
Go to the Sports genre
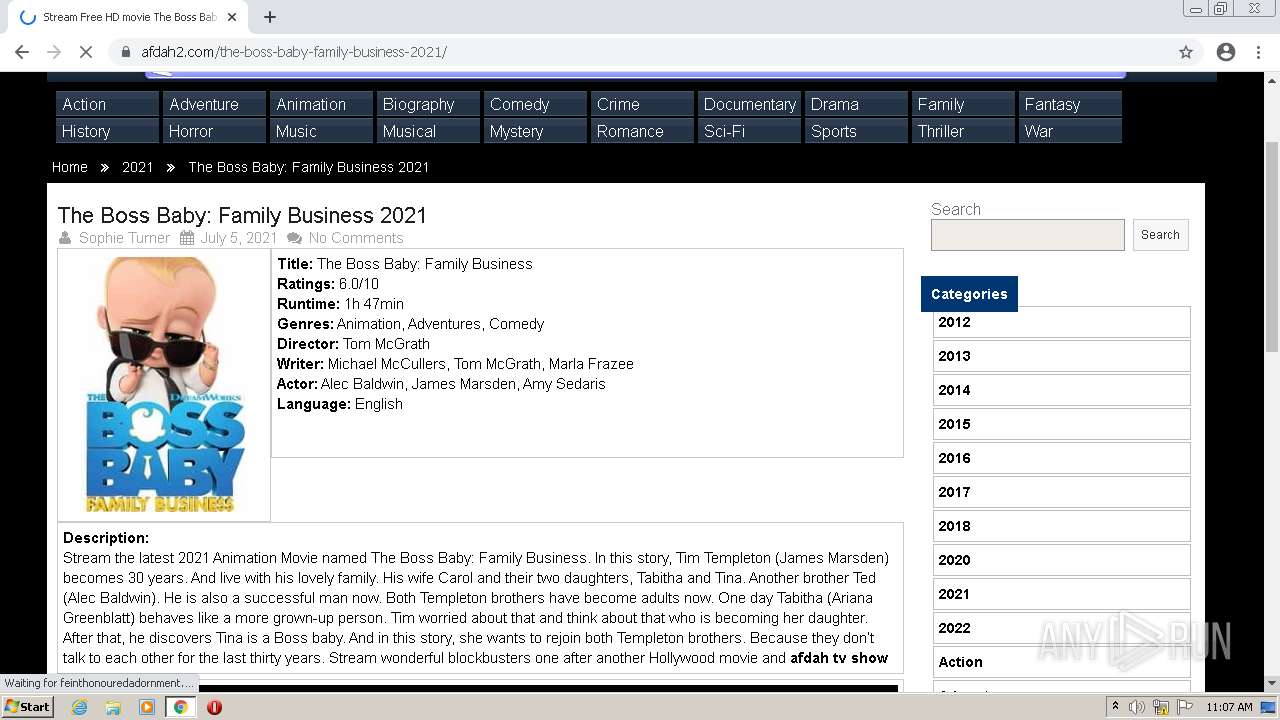coord(856,131)
